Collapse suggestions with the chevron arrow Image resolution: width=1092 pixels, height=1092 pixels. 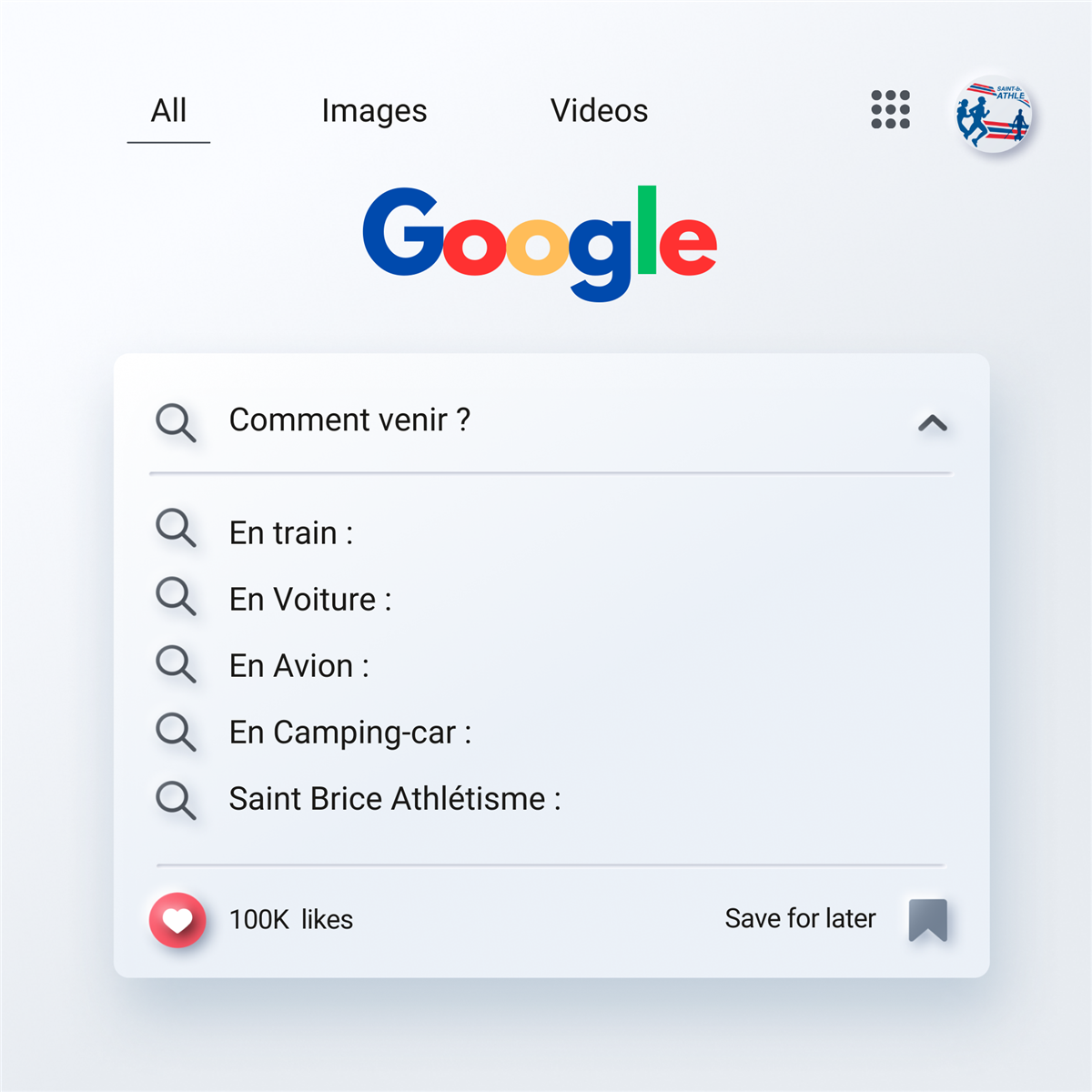coord(933,423)
